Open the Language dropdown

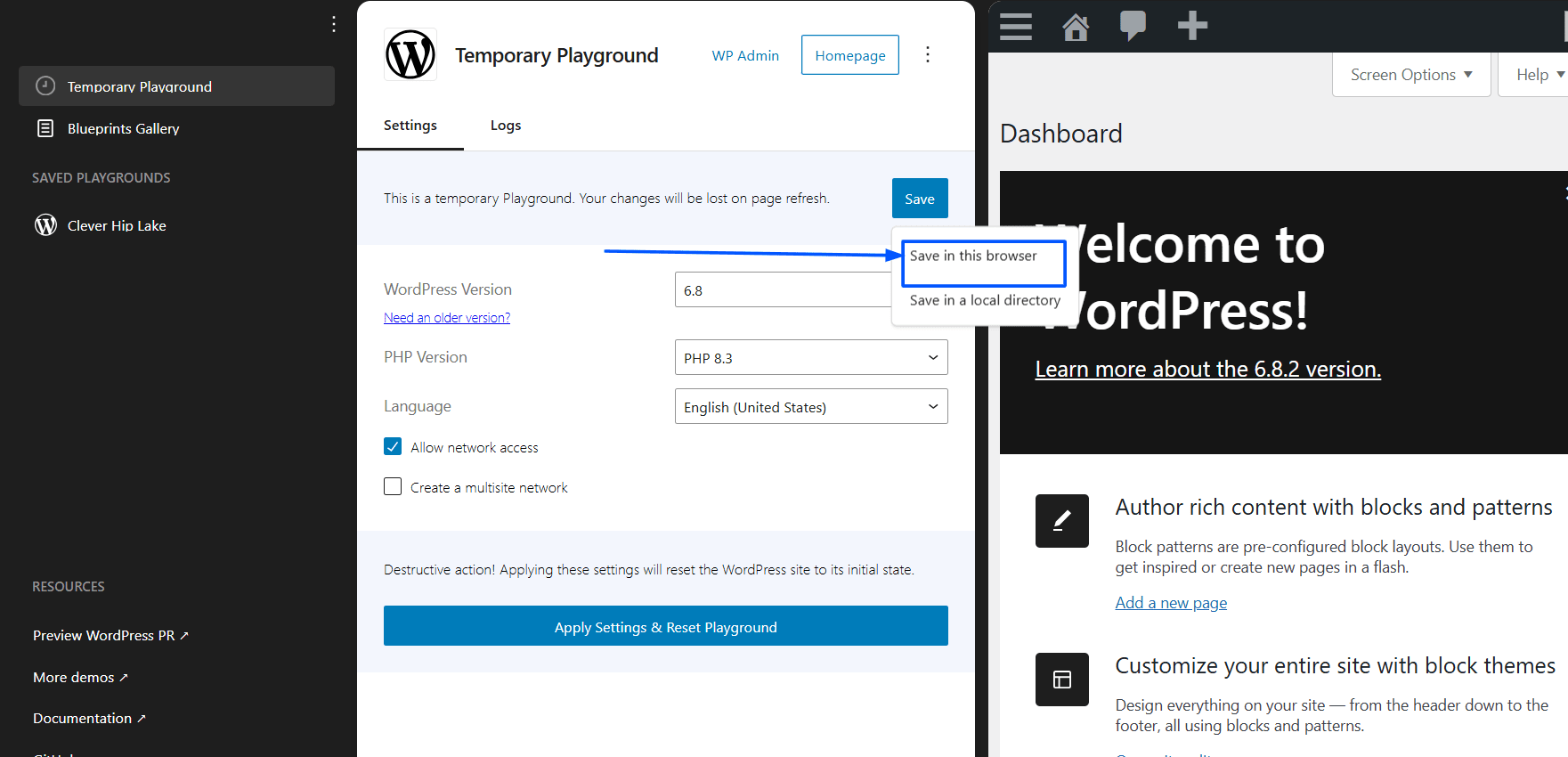[x=811, y=406]
